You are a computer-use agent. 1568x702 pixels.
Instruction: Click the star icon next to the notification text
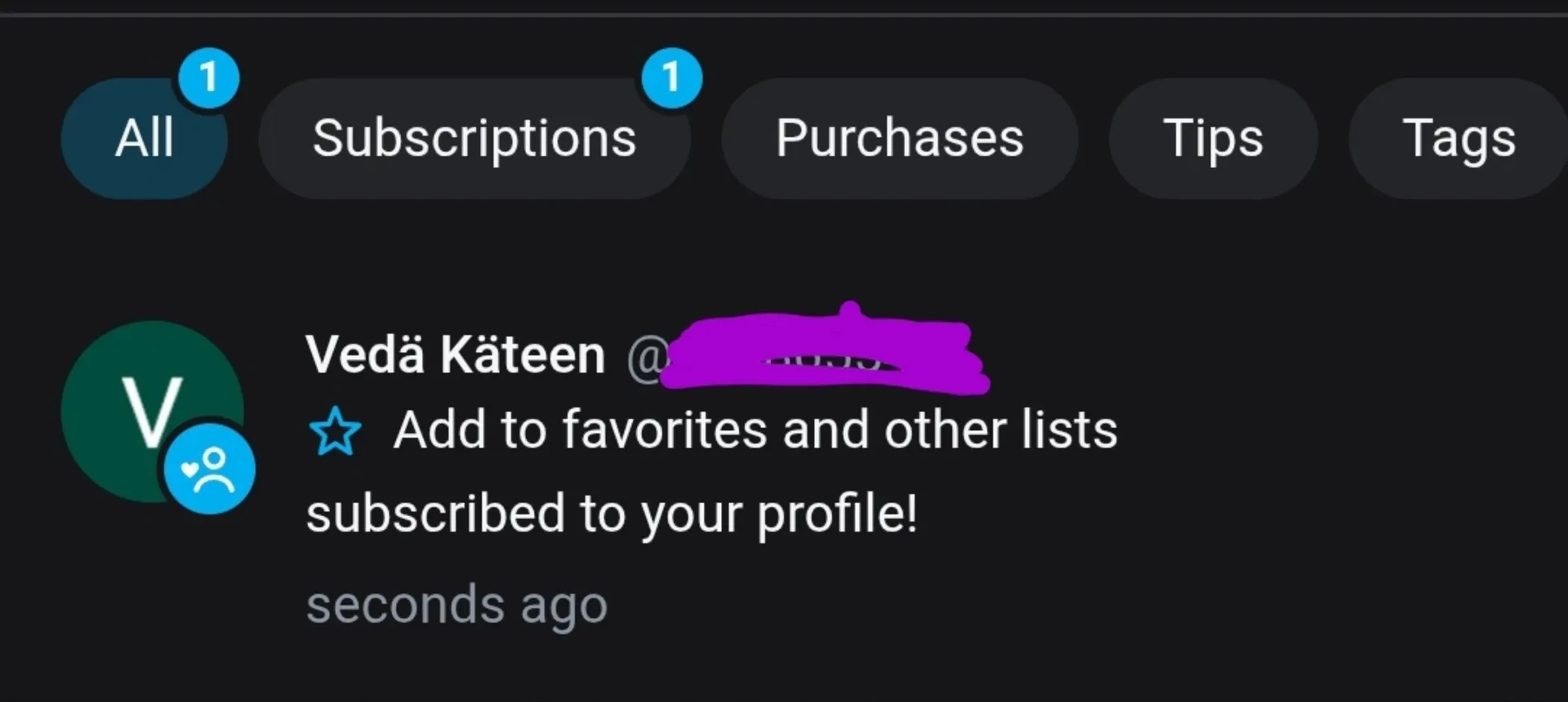tap(336, 430)
